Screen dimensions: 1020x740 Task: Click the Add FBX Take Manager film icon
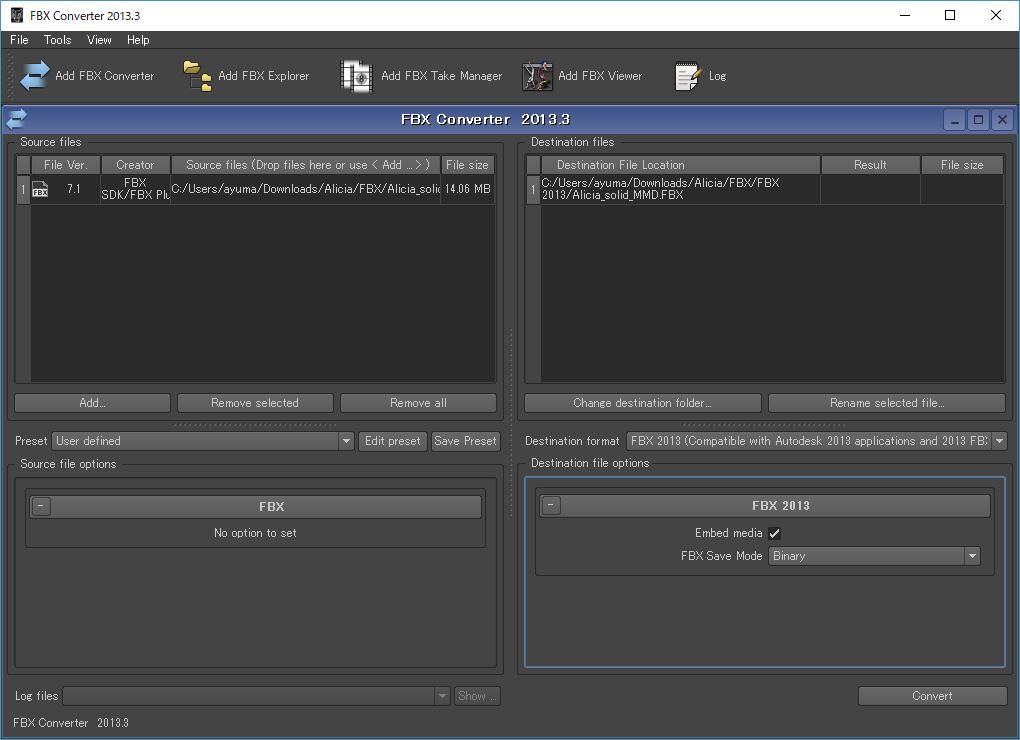(356, 76)
